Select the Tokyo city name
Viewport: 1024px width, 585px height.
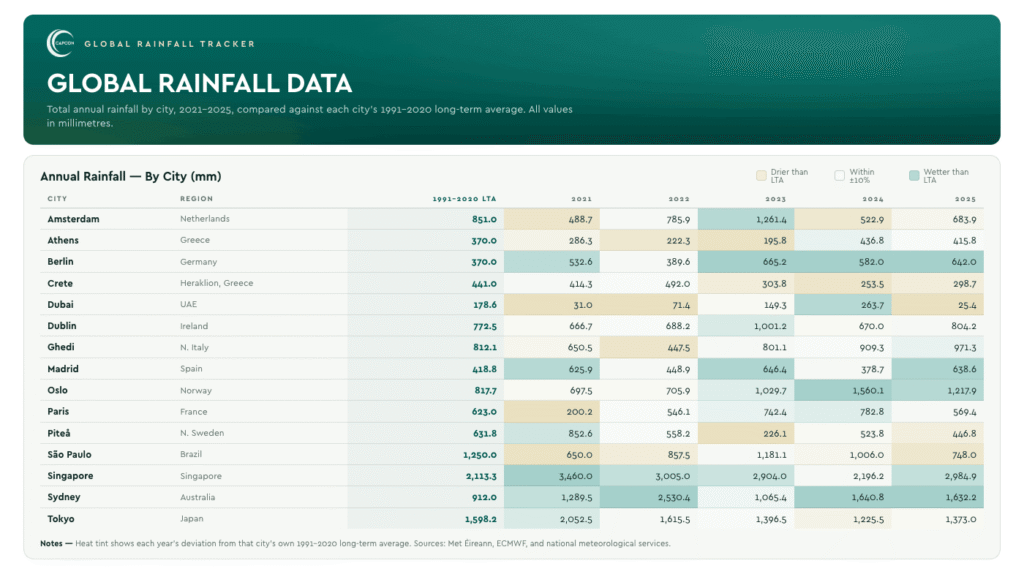(61, 519)
